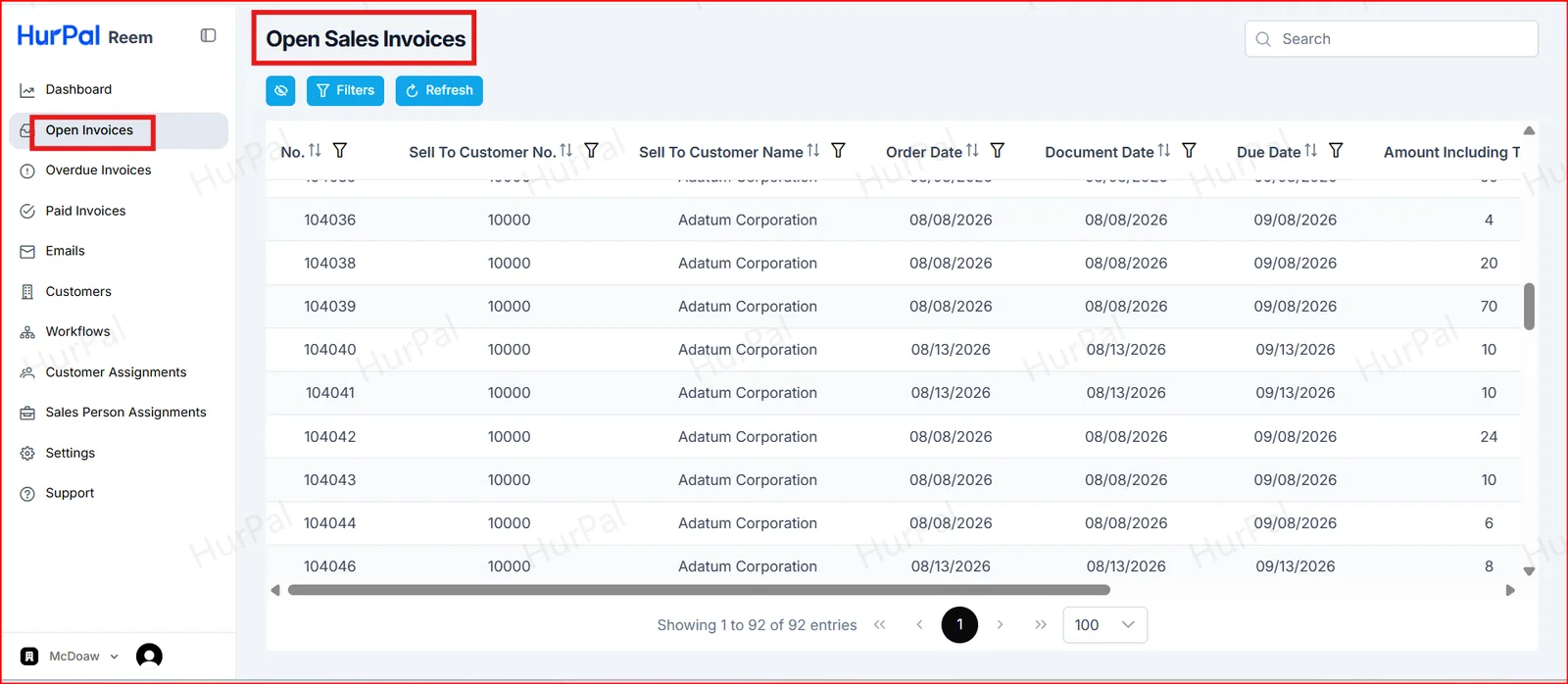Sort by Document Date

point(1164,151)
